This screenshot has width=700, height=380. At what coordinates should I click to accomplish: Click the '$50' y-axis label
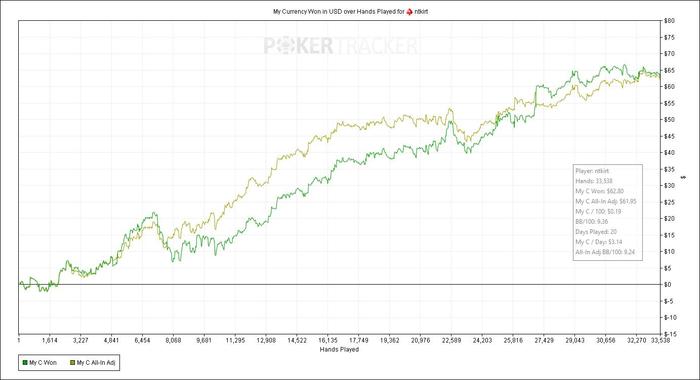tap(669, 120)
